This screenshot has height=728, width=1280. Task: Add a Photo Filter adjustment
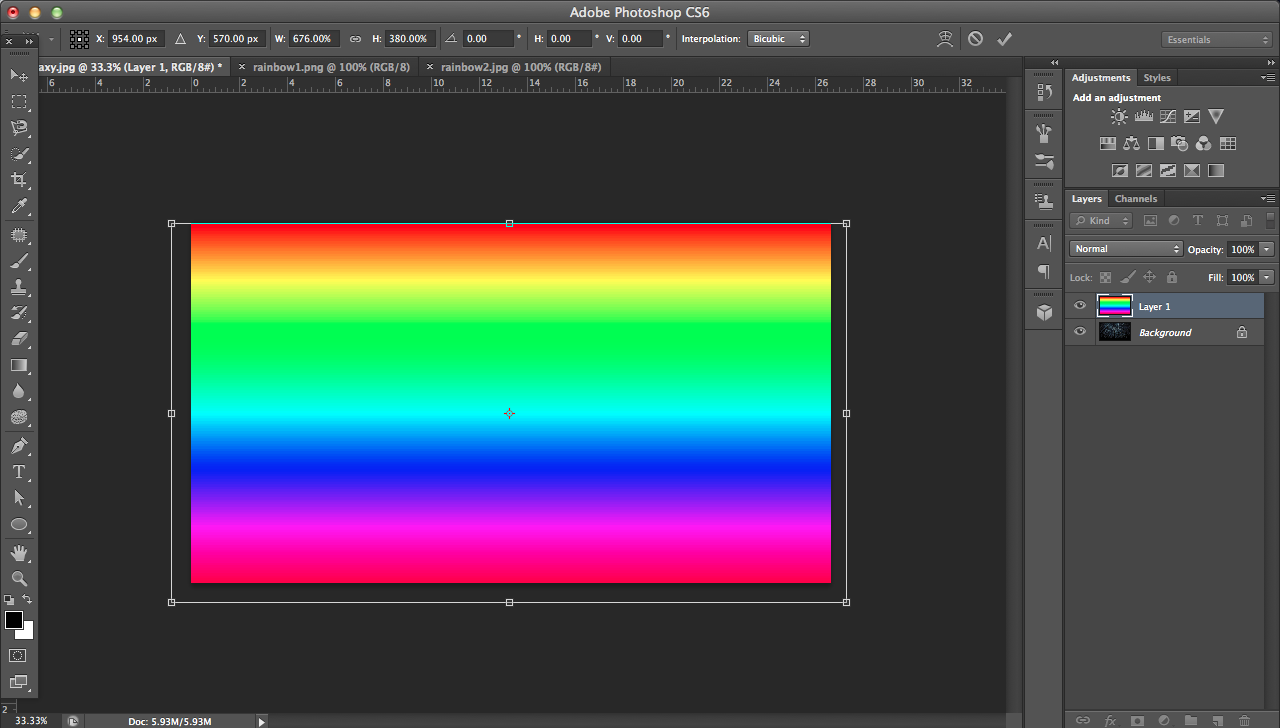coord(1179,144)
